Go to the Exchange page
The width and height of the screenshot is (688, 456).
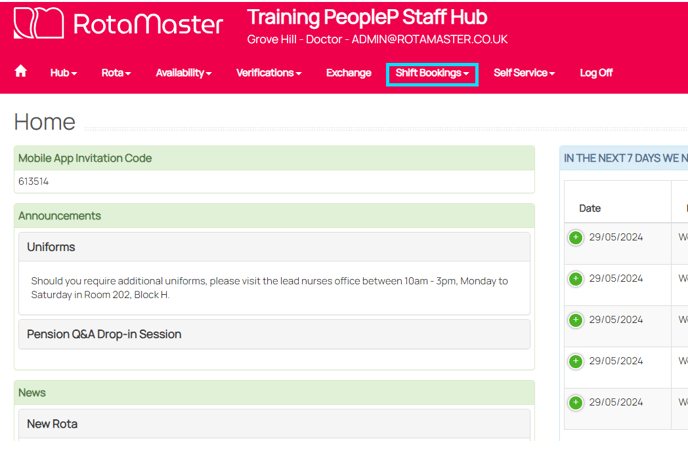point(348,73)
